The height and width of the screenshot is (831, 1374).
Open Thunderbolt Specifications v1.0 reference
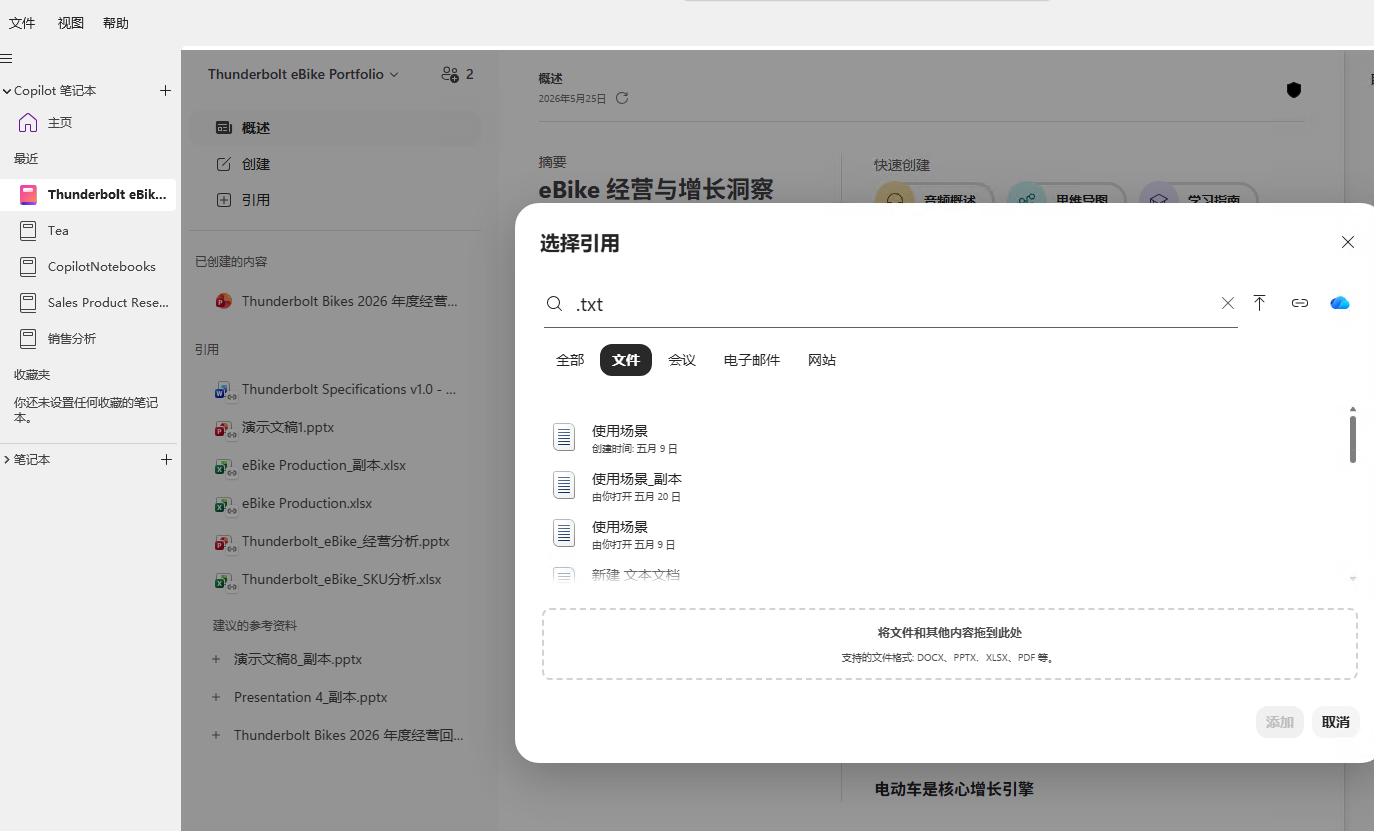pos(335,390)
